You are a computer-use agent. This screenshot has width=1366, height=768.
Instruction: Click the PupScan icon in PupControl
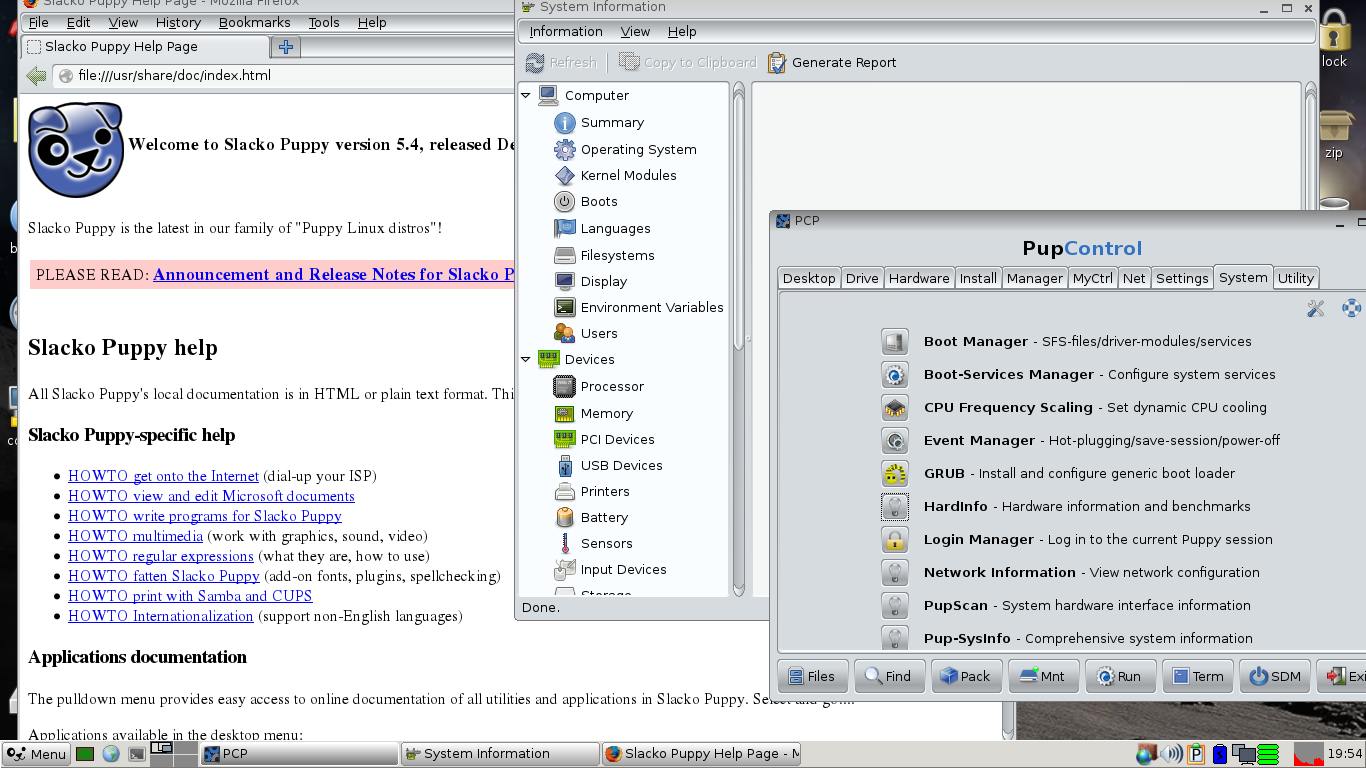tap(895, 605)
